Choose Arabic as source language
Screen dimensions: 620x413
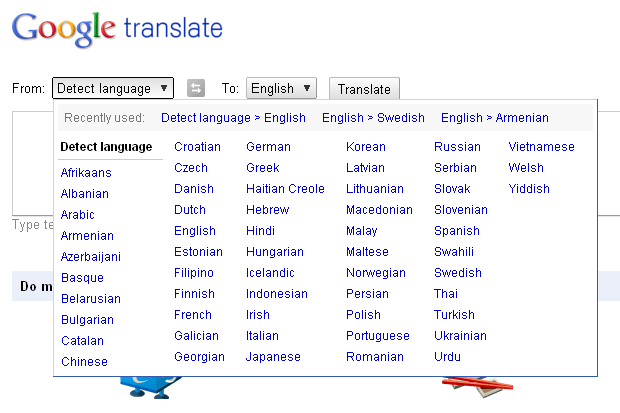[78, 215]
